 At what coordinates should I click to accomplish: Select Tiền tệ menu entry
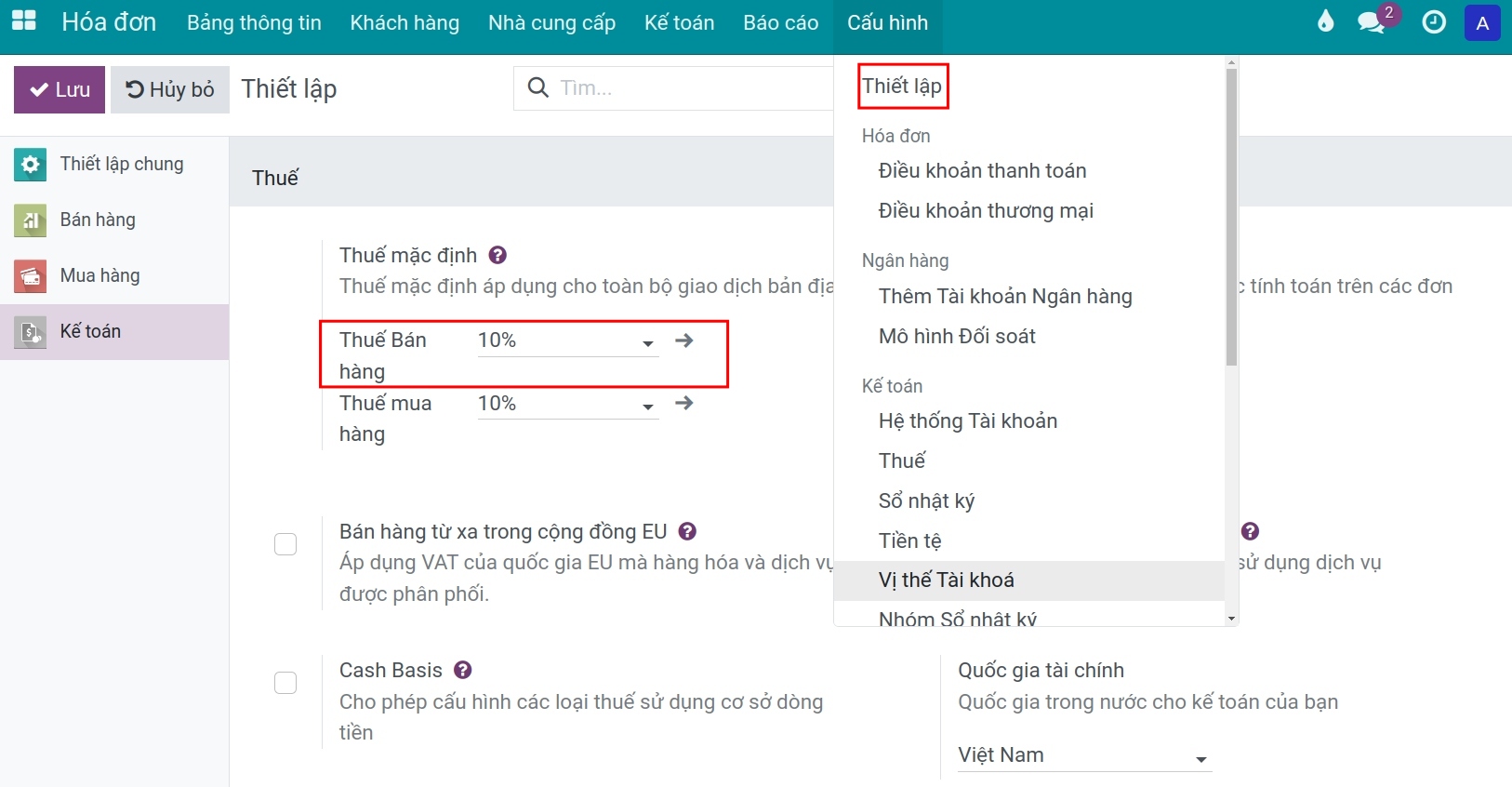909,540
